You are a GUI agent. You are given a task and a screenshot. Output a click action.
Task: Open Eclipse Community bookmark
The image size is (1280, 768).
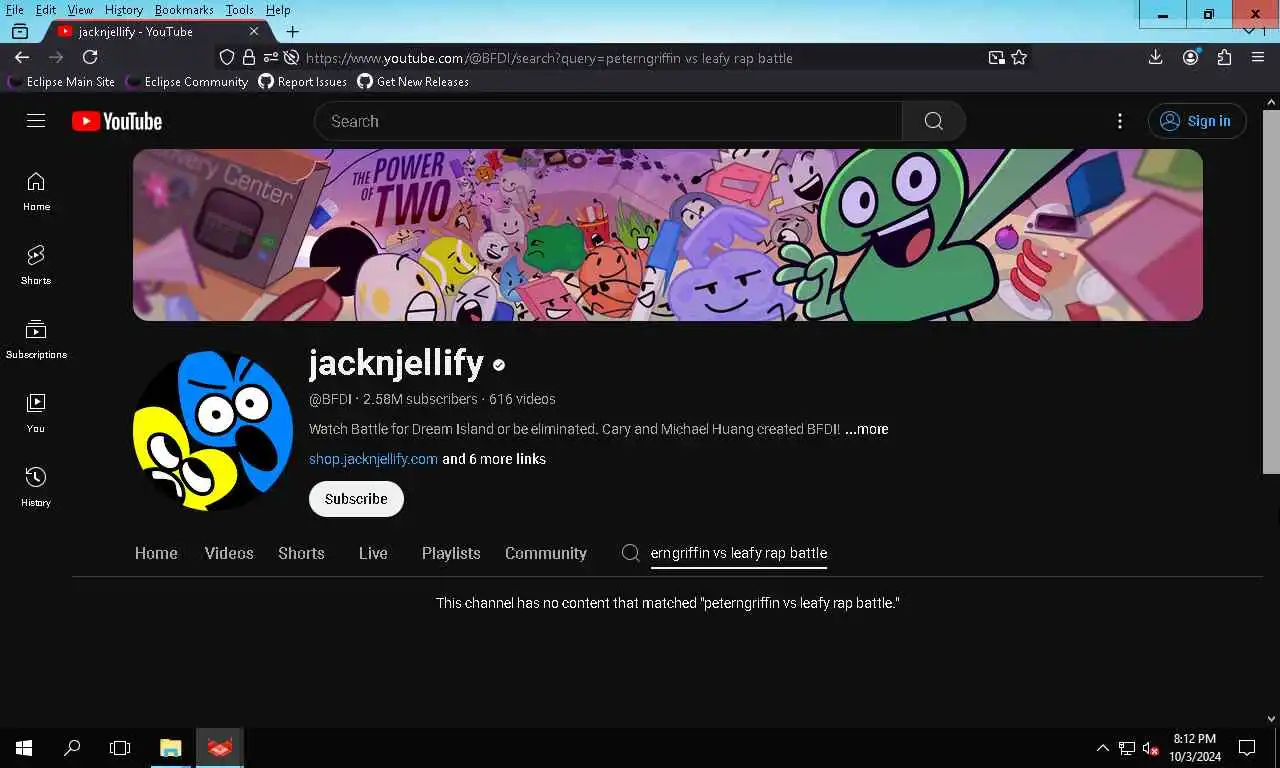(x=186, y=82)
